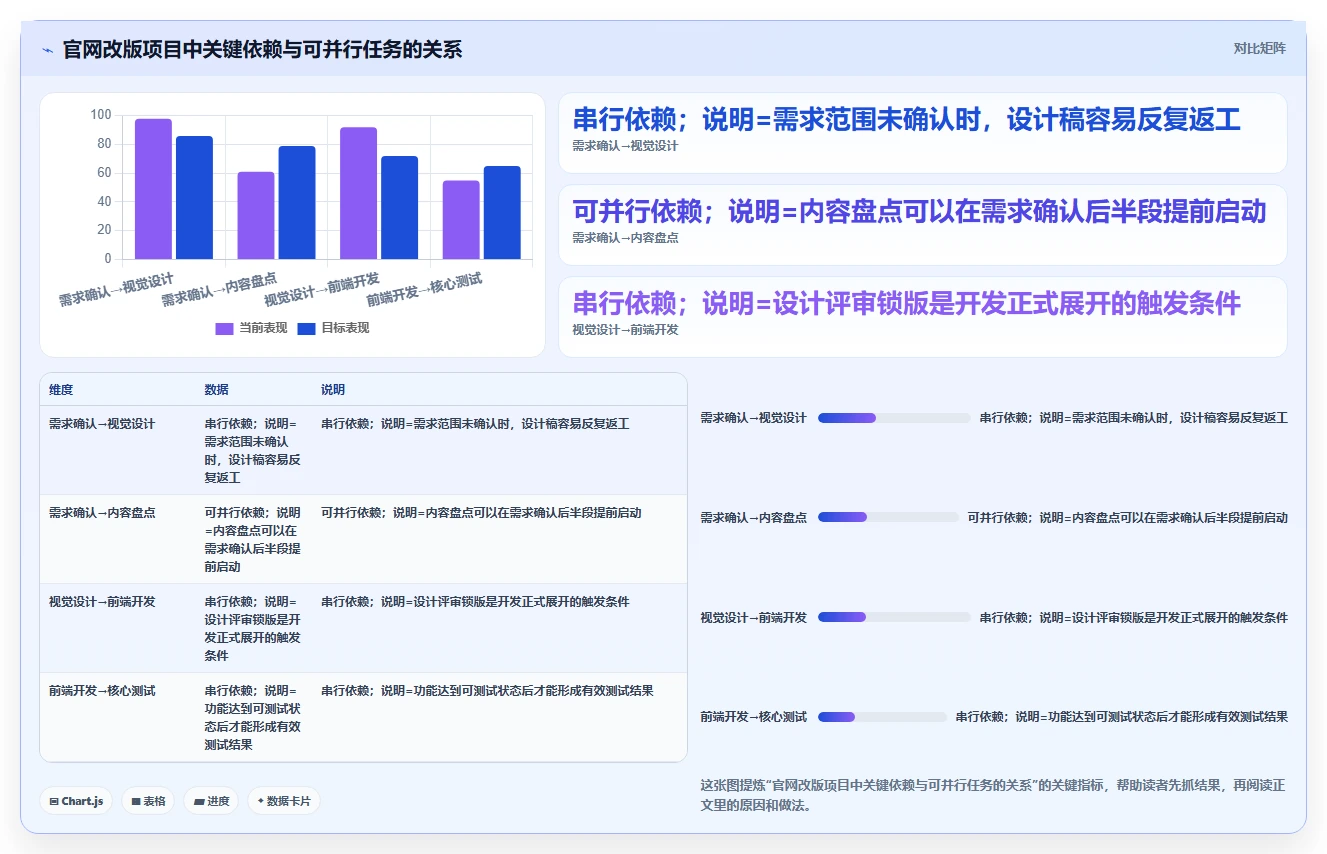Screen dimensions: 1327x854
Task: Click the 需求确认→内容盘点 progress bar
Action: pos(888,518)
